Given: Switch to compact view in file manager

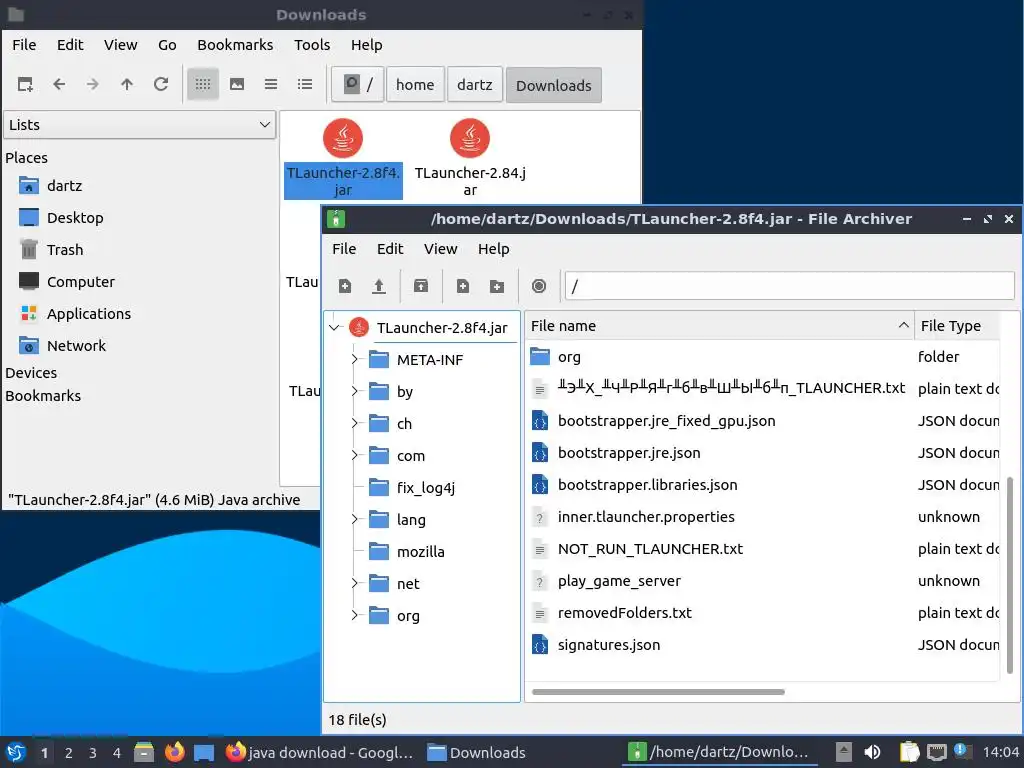Looking at the screenshot, I should point(271,84).
